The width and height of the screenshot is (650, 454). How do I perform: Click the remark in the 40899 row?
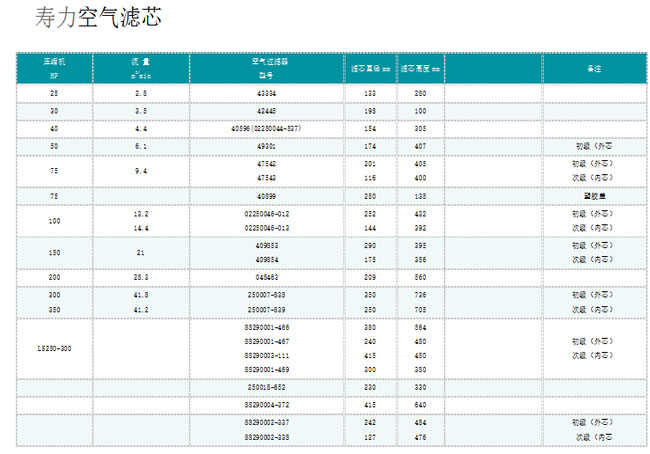click(x=594, y=196)
